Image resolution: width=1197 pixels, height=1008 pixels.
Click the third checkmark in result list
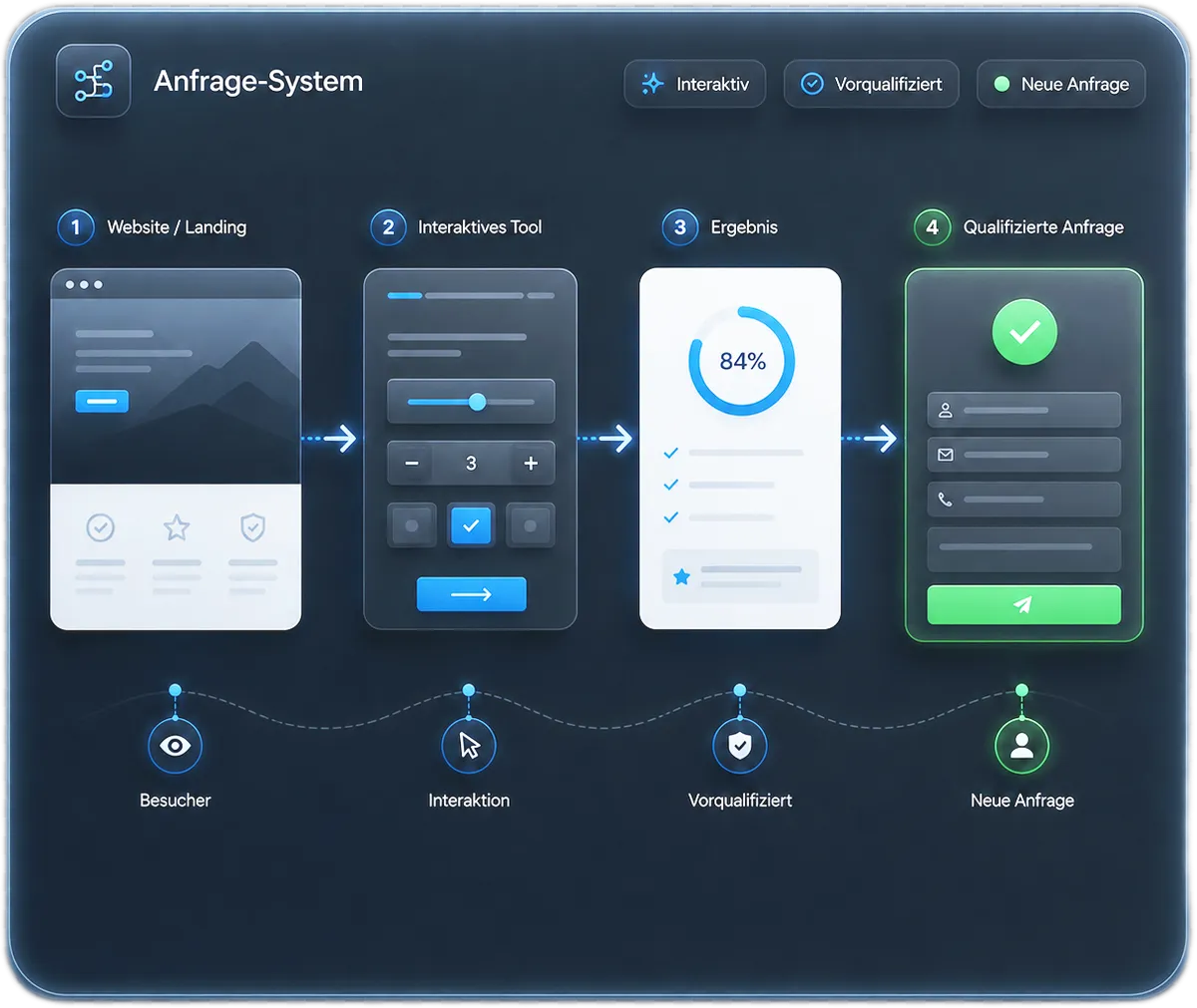(671, 516)
